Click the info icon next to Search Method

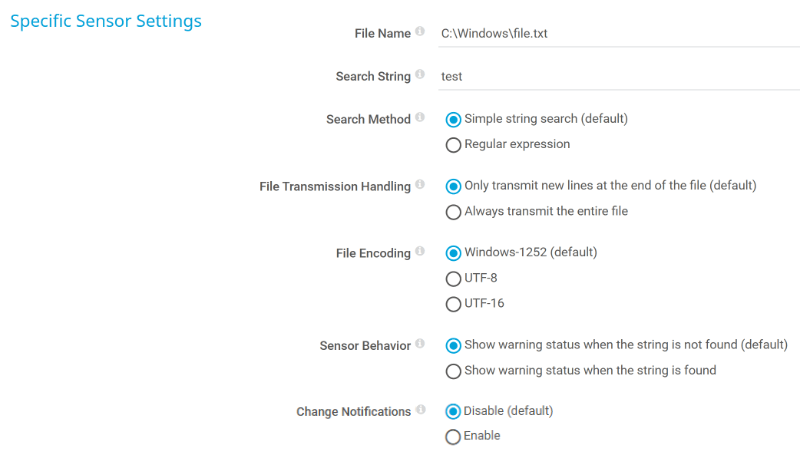pyautogui.click(x=420, y=118)
